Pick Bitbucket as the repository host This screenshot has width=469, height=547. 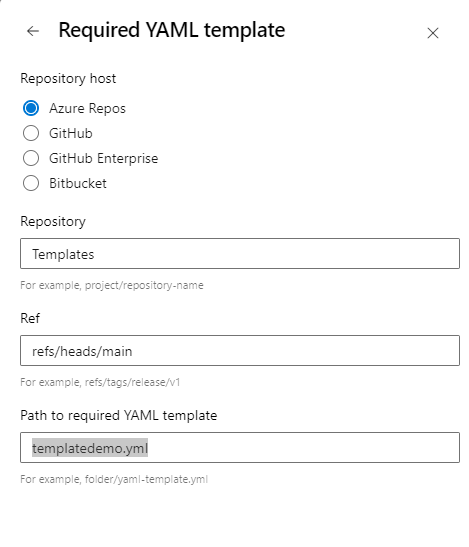(x=31, y=183)
